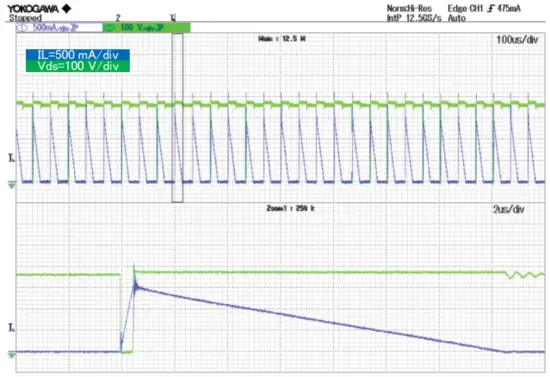This screenshot has height=377, width=550.
Task: Select the CH2 100 V/div channel label
Action: point(147,28)
